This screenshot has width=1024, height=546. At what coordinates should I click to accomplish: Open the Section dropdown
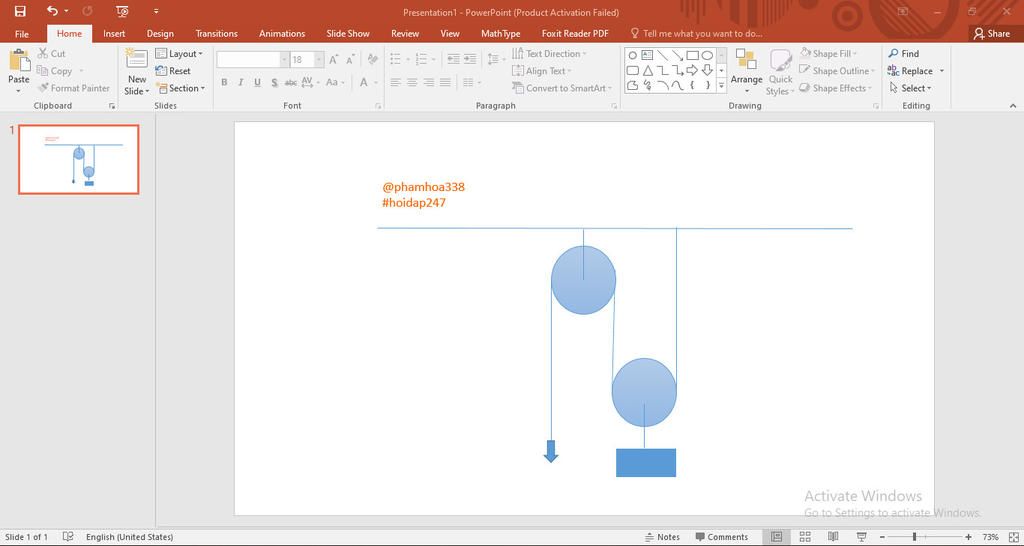pos(180,88)
